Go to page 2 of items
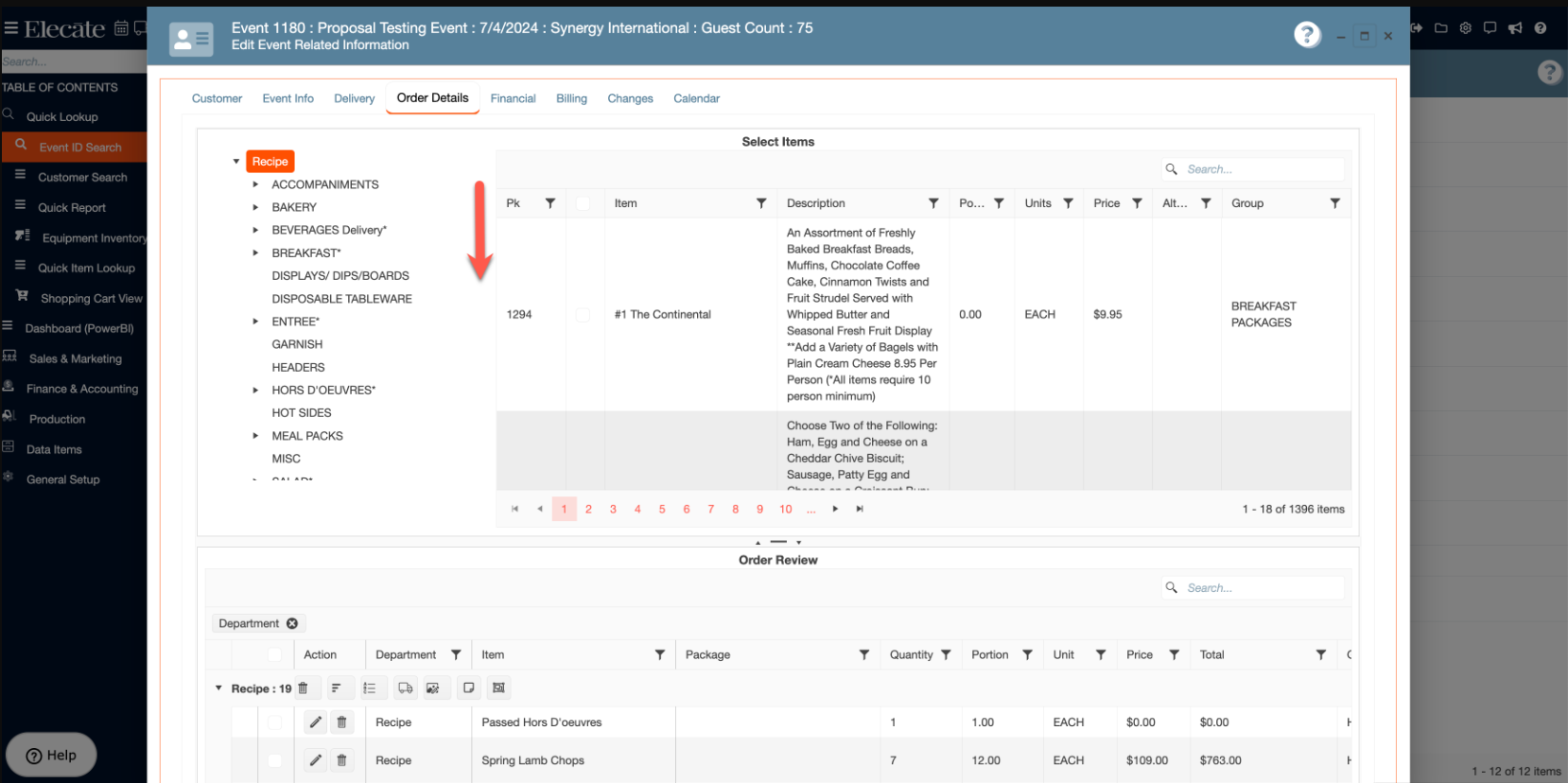The image size is (1568, 783). pos(588,509)
